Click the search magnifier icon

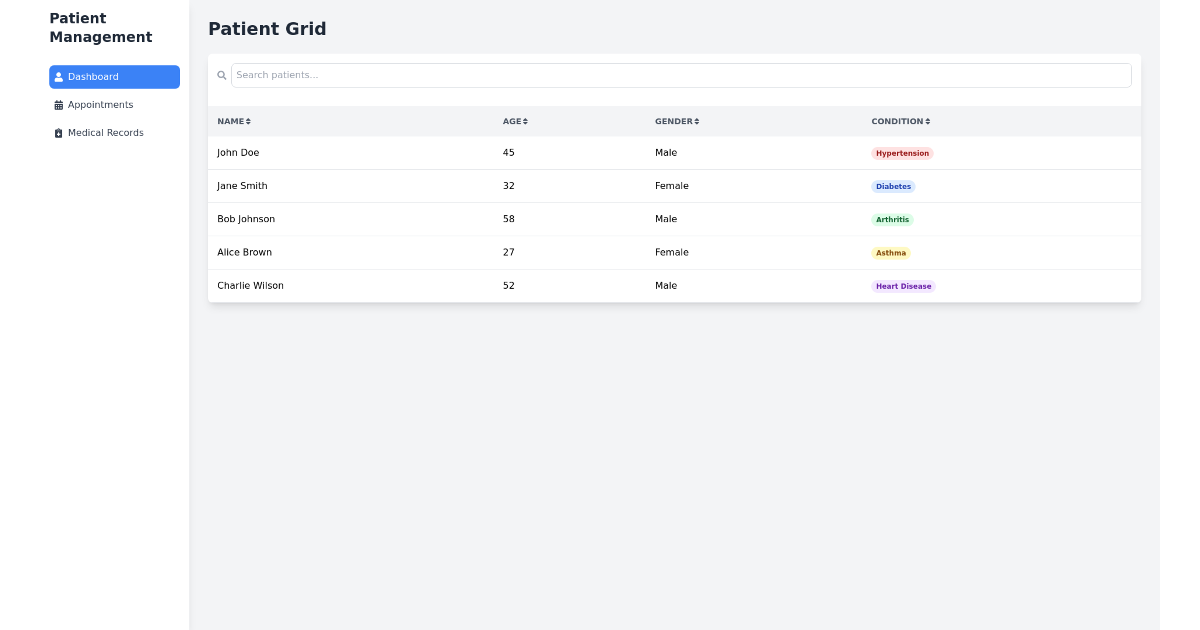(222, 74)
